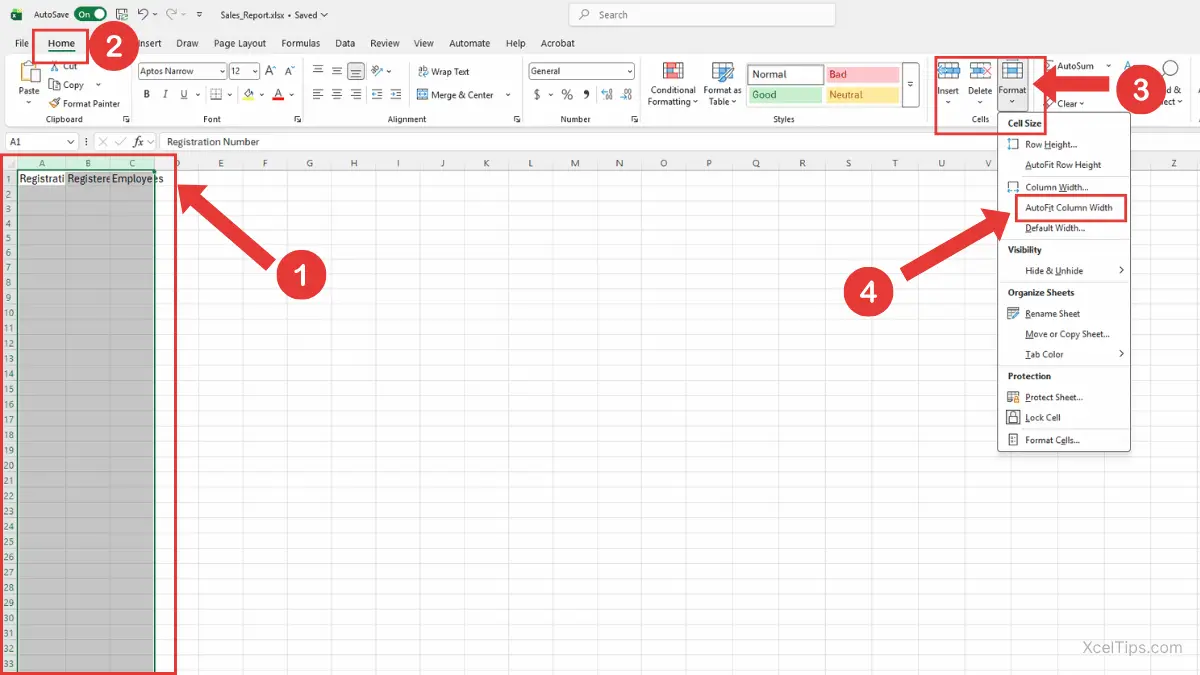
Task: Expand the General number format dropdown
Action: (x=628, y=72)
